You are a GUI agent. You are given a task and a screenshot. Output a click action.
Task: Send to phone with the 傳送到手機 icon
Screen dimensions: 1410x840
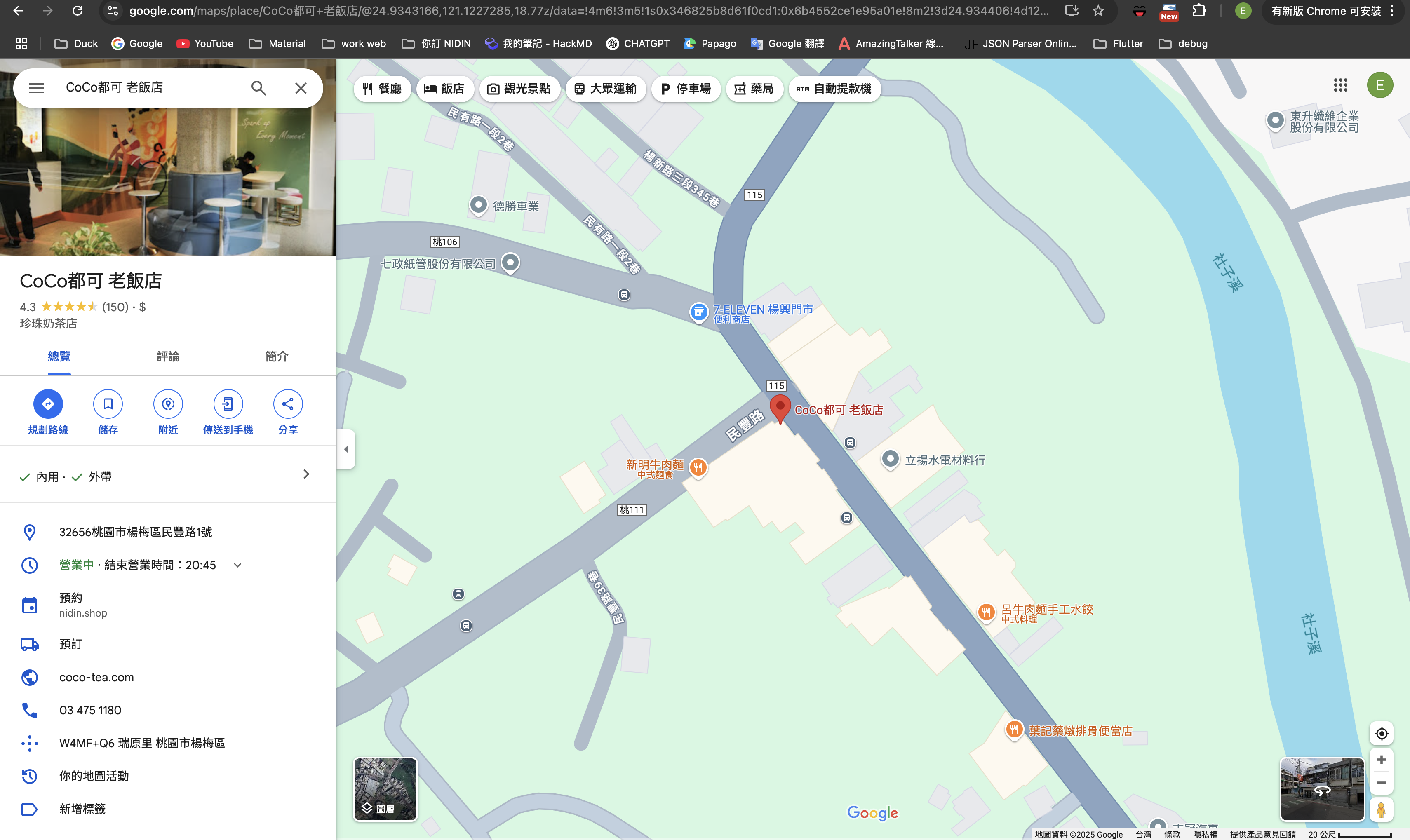(228, 404)
